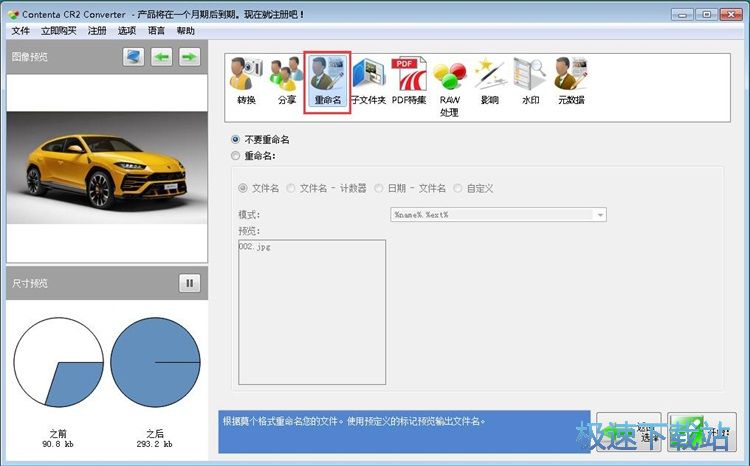
Task: Click the options button left of start
Action: (x=629, y=432)
